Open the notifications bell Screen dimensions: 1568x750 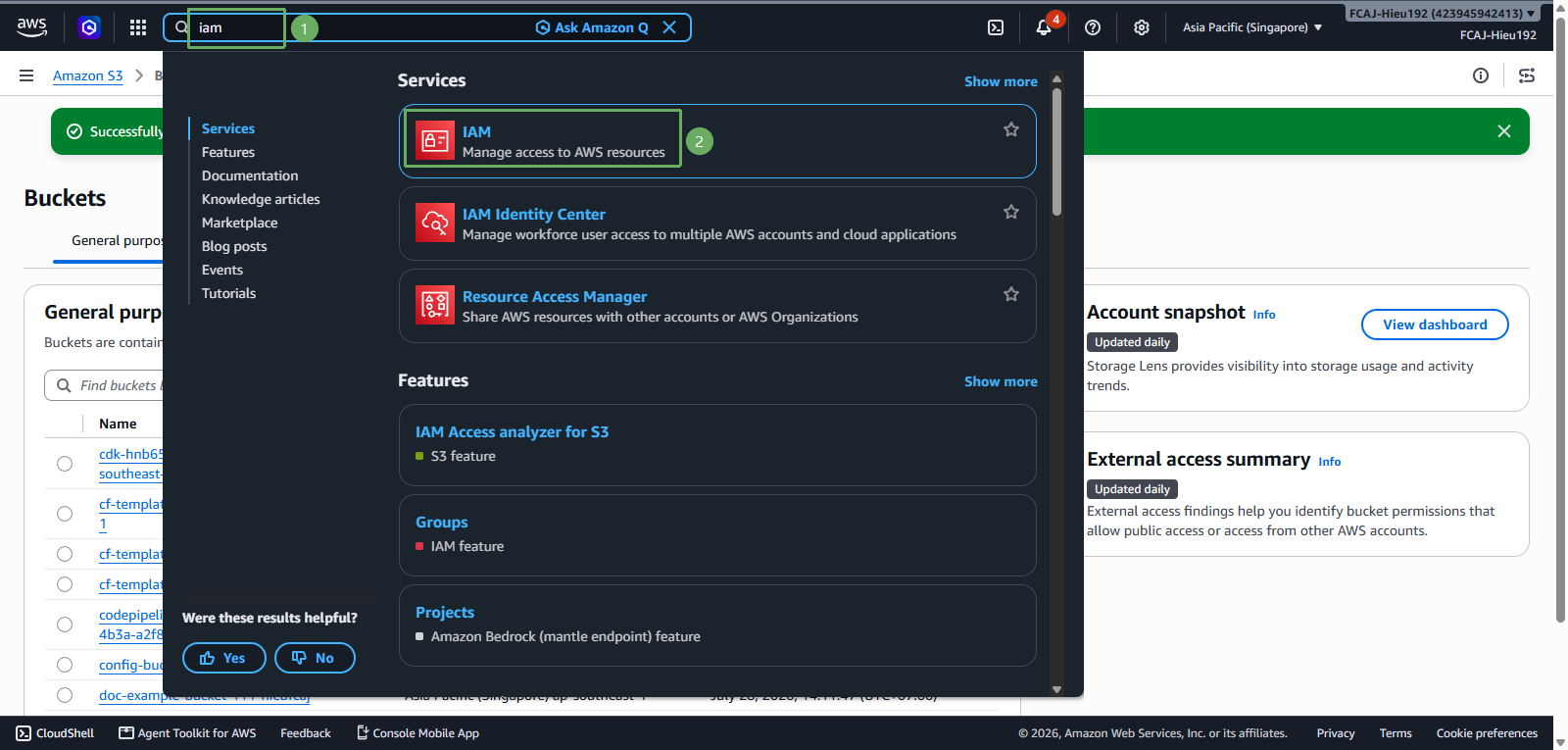1044,27
